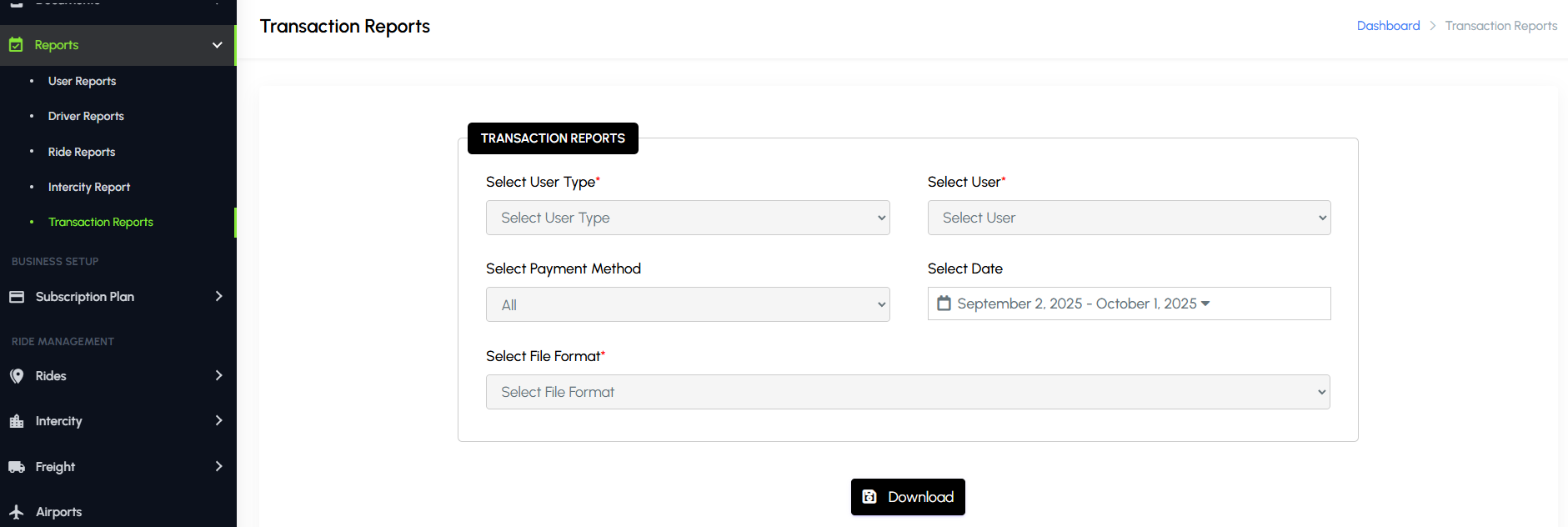
Task: Open Driver Reports in the sidebar
Action: (x=86, y=116)
